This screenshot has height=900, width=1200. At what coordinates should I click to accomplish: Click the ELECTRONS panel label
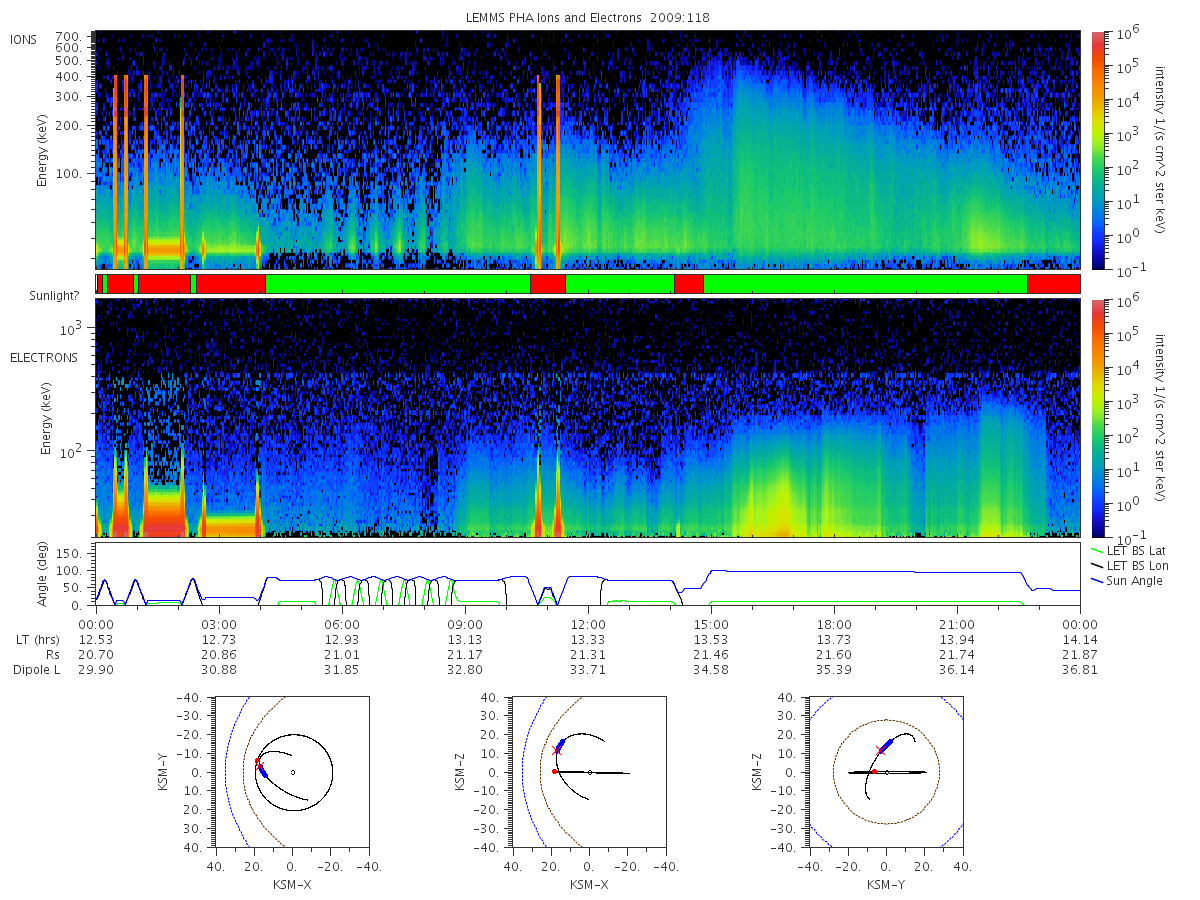(x=43, y=357)
